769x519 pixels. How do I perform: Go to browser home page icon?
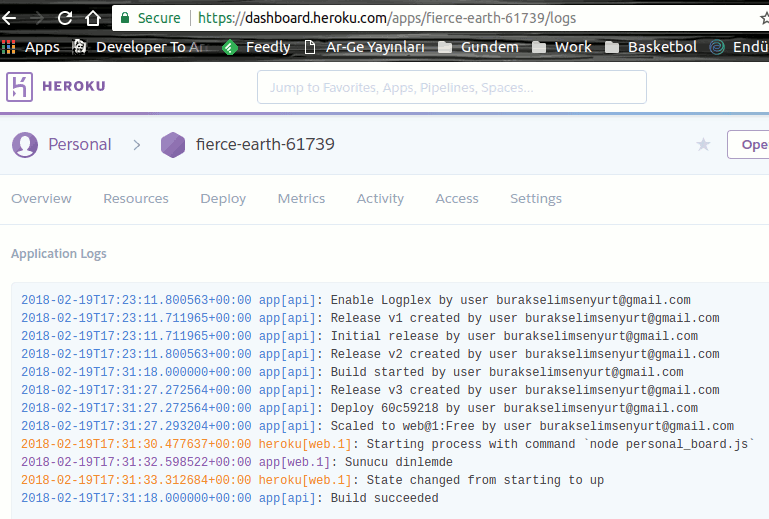pos(92,18)
